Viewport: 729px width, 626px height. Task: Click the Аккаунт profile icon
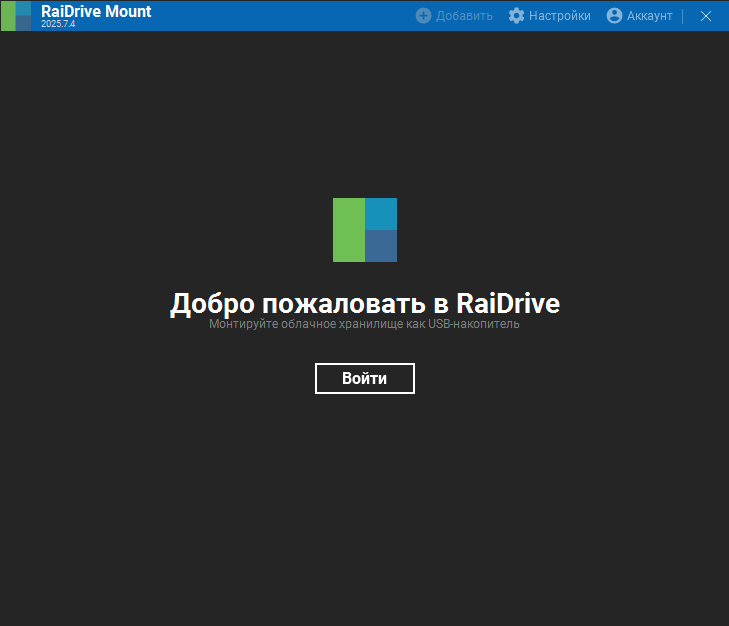(x=614, y=16)
